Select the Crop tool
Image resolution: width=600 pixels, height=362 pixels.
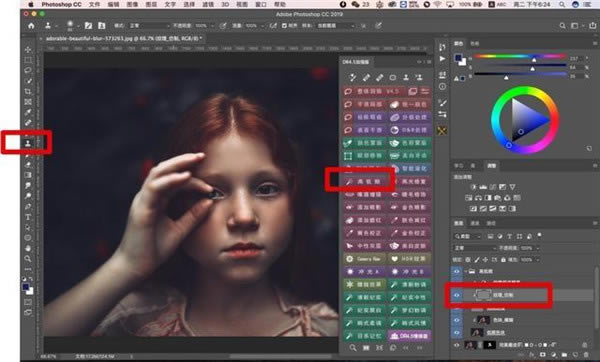(x=28, y=91)
